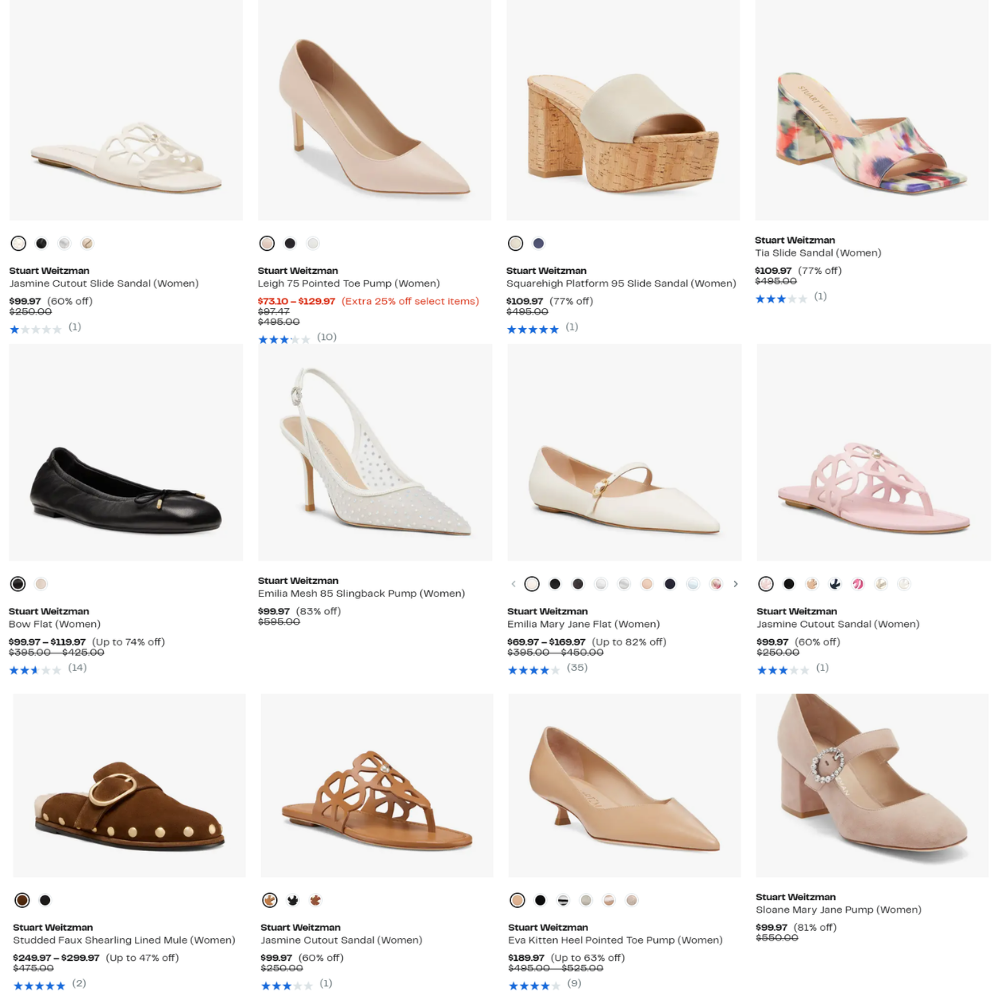
Task: Show previous colors for Emilia Mary Jane Flat
Action: [x=514, y=584]
